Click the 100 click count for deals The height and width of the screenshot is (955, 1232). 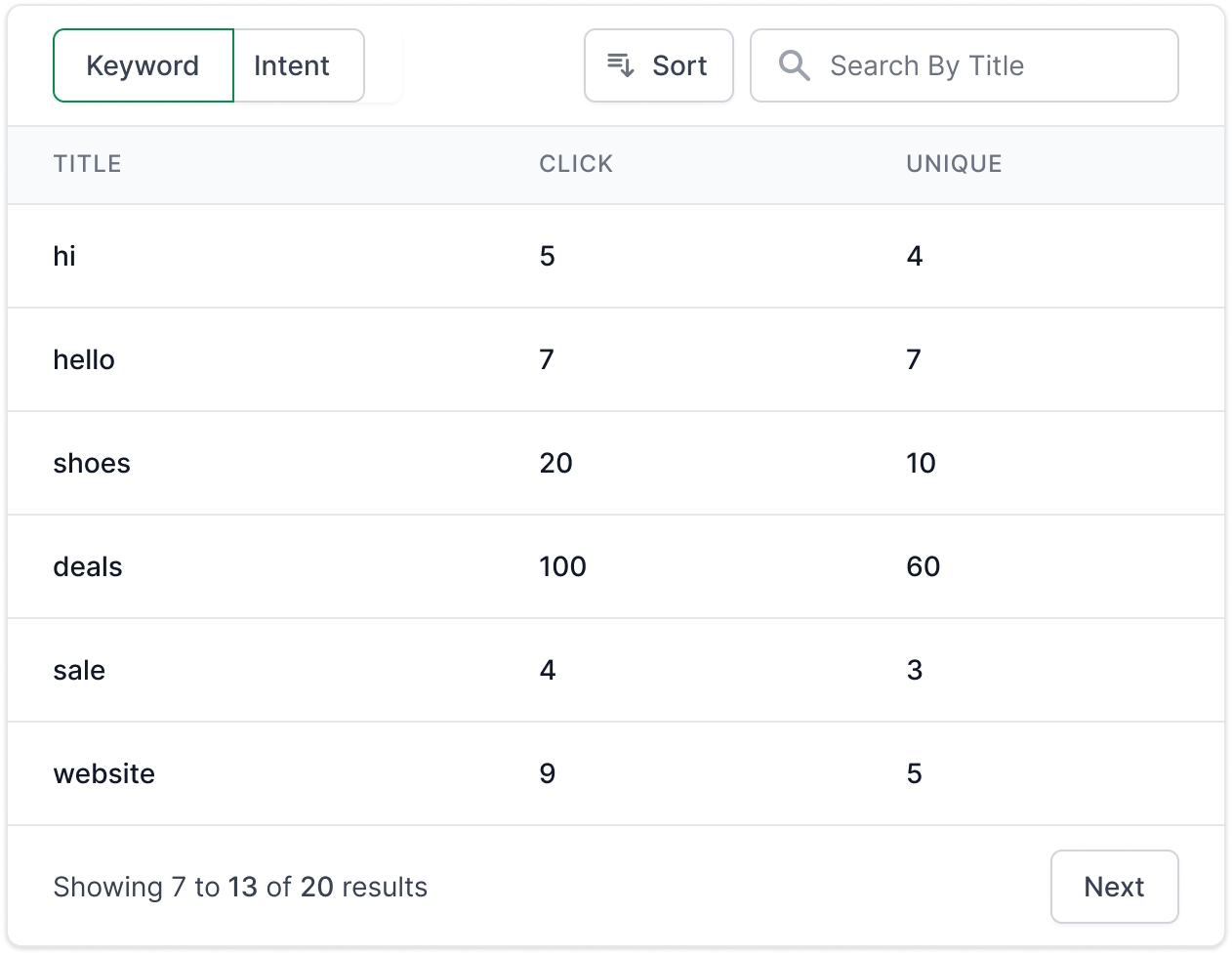coord(562,566)
